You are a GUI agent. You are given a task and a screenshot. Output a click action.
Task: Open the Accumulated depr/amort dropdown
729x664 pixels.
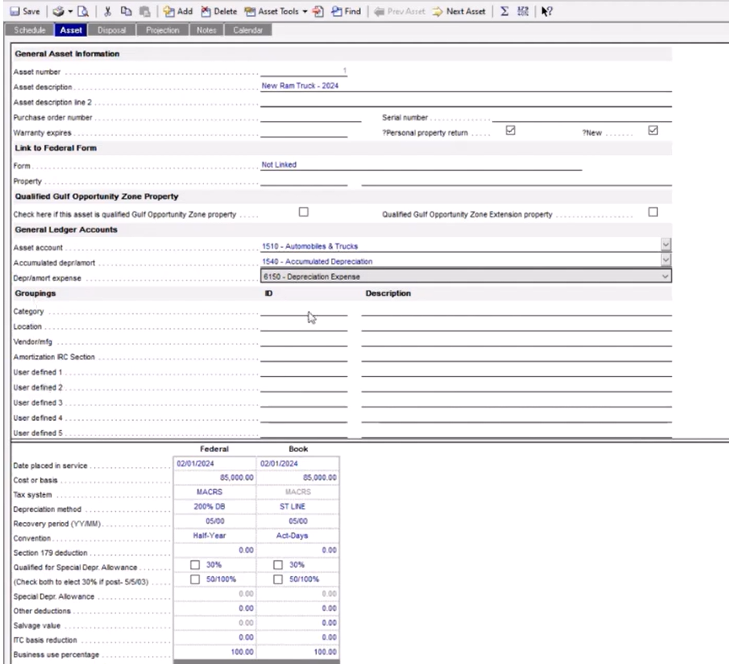(x=665, y=260)
